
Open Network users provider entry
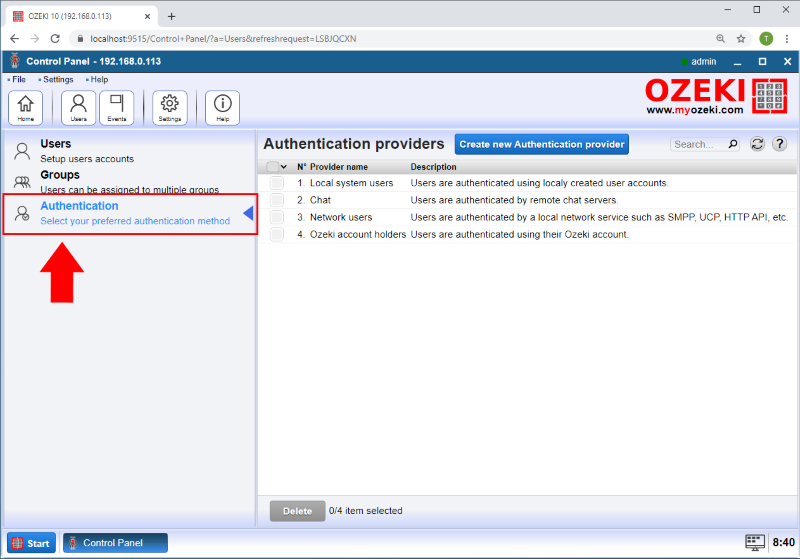[x=341, y=217]
